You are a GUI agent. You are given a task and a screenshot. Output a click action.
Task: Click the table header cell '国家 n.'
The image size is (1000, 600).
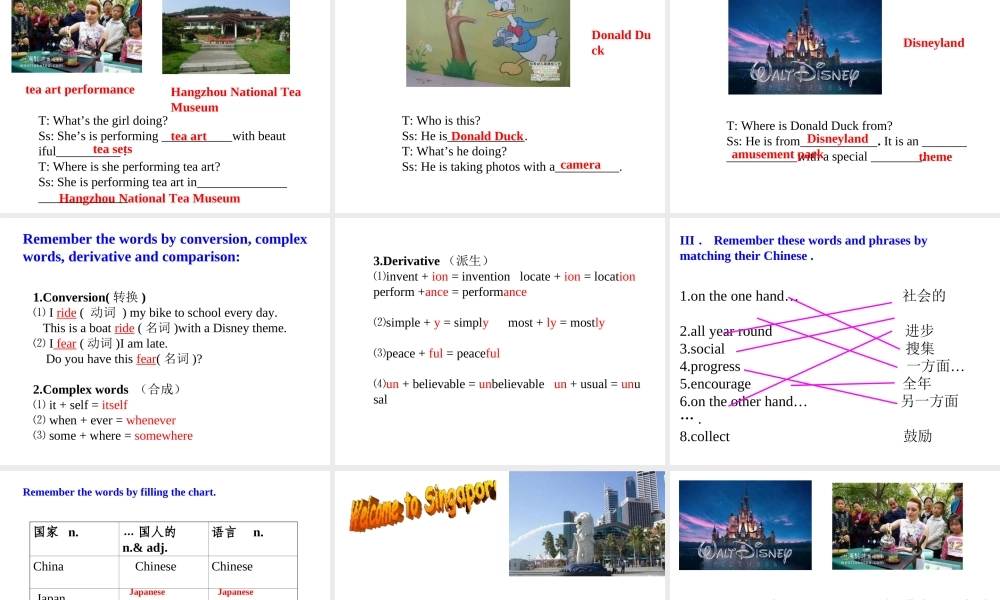tap(75, 539)
